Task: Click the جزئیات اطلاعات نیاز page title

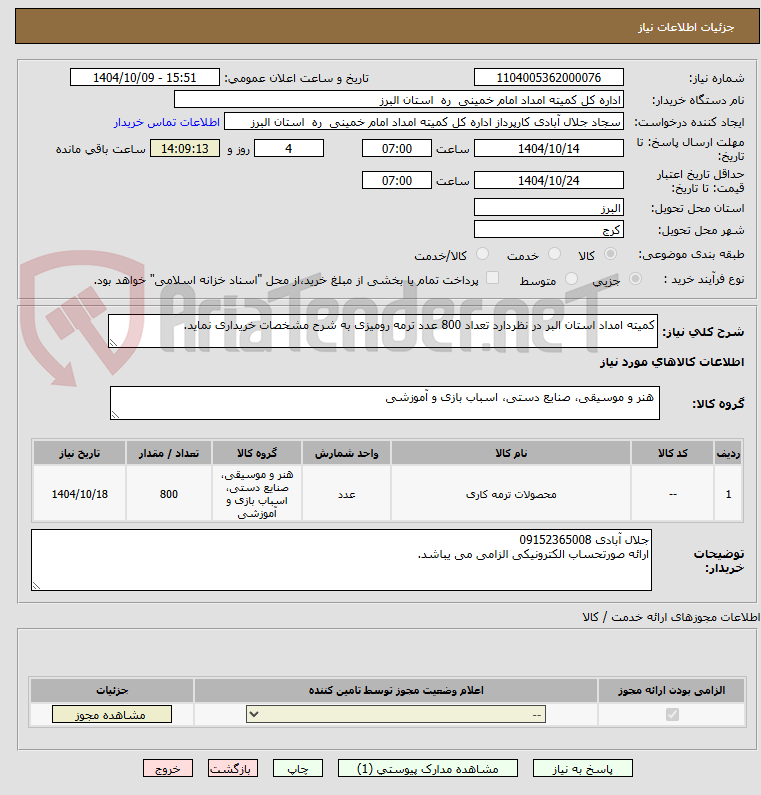Action: [x=686, y=27]
